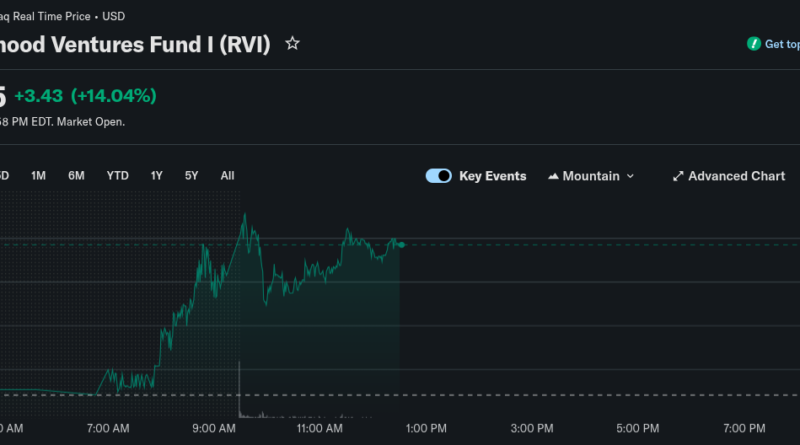Click the Key Events label text
This screenshot has width=800, height=445.
[492, 176]
